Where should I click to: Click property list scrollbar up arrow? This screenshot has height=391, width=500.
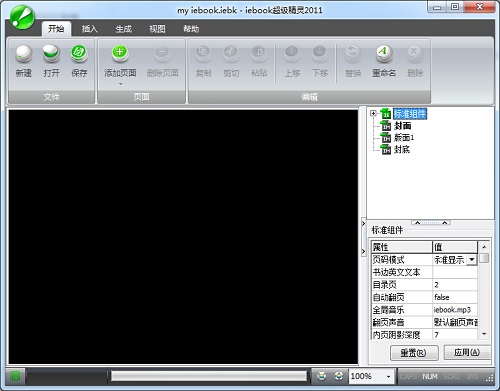pos(484,247)
